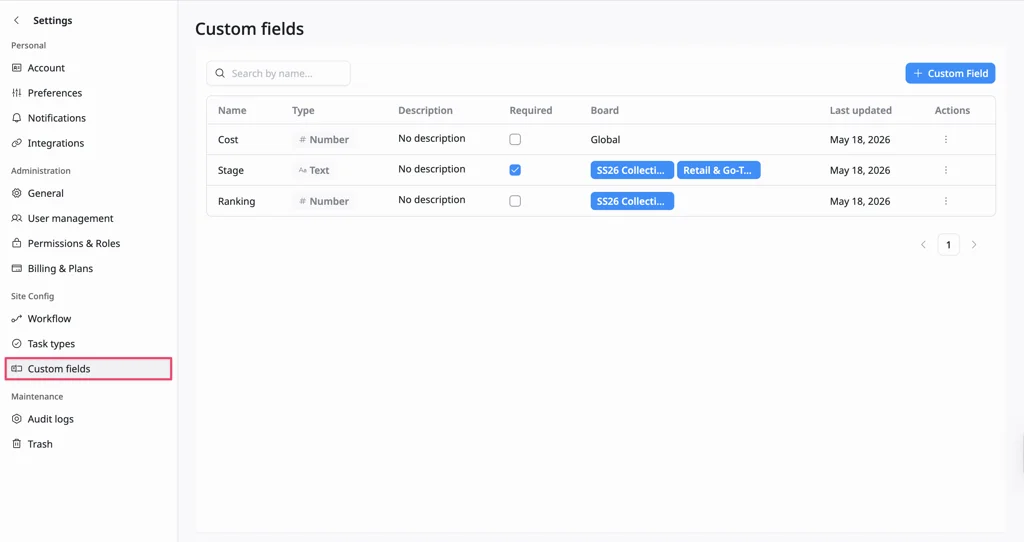Click May 18, 2026 in Ranking row
This screenshot has height=542, width=1024.
[x=860, y=201]
